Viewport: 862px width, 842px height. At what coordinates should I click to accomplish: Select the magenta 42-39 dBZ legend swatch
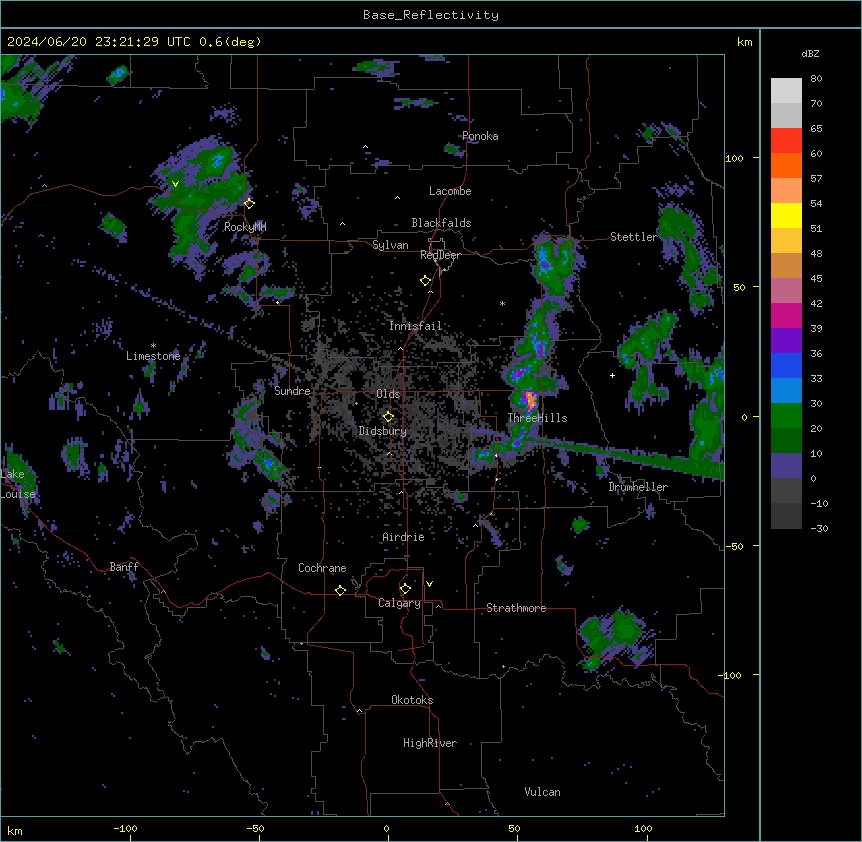[x=786, y=315]
